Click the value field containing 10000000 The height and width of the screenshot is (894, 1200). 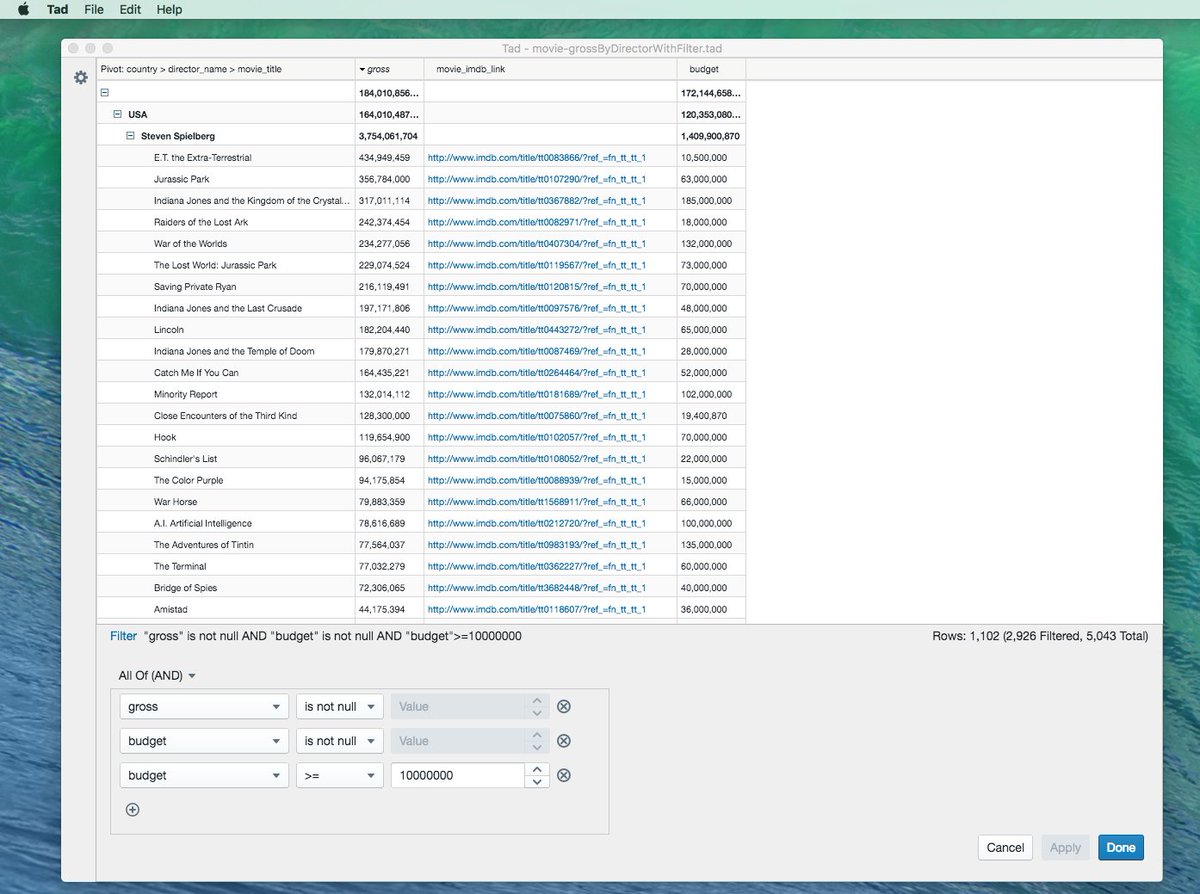coord(457,775)
